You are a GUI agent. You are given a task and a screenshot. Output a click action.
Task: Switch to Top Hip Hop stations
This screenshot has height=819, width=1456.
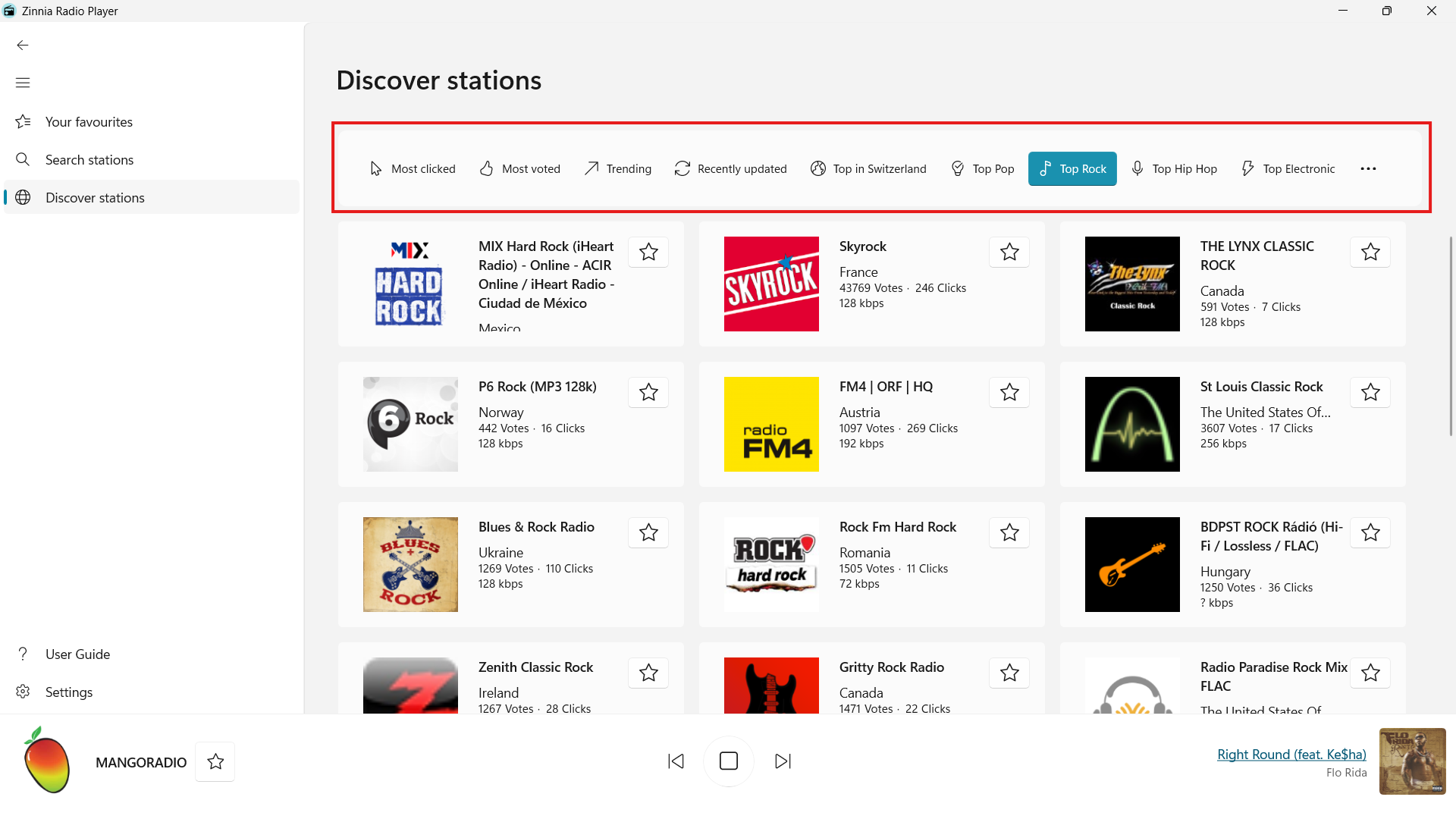pyautogui.click(x=1174, y=168)
